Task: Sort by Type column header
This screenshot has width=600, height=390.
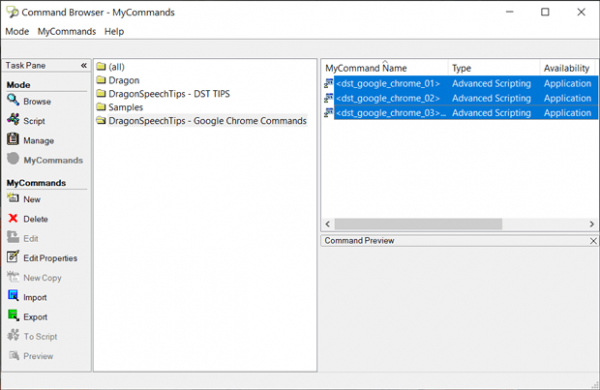Action: coord(494,68)
